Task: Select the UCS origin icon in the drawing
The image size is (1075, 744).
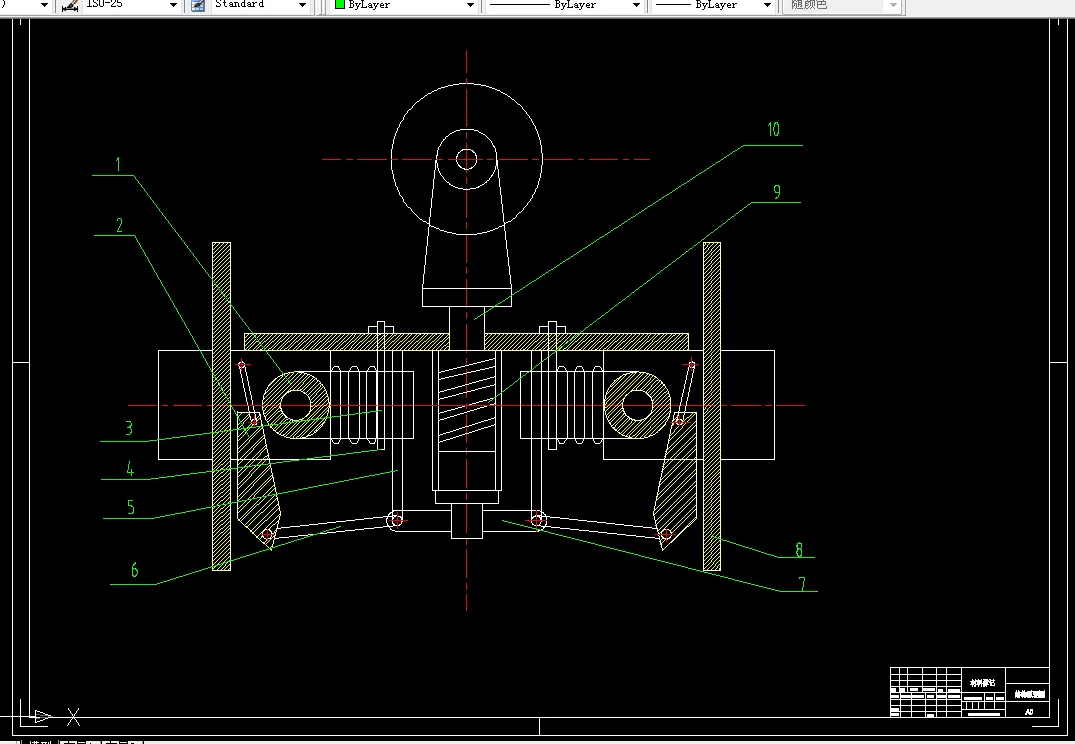Action: tap(40, 716)
